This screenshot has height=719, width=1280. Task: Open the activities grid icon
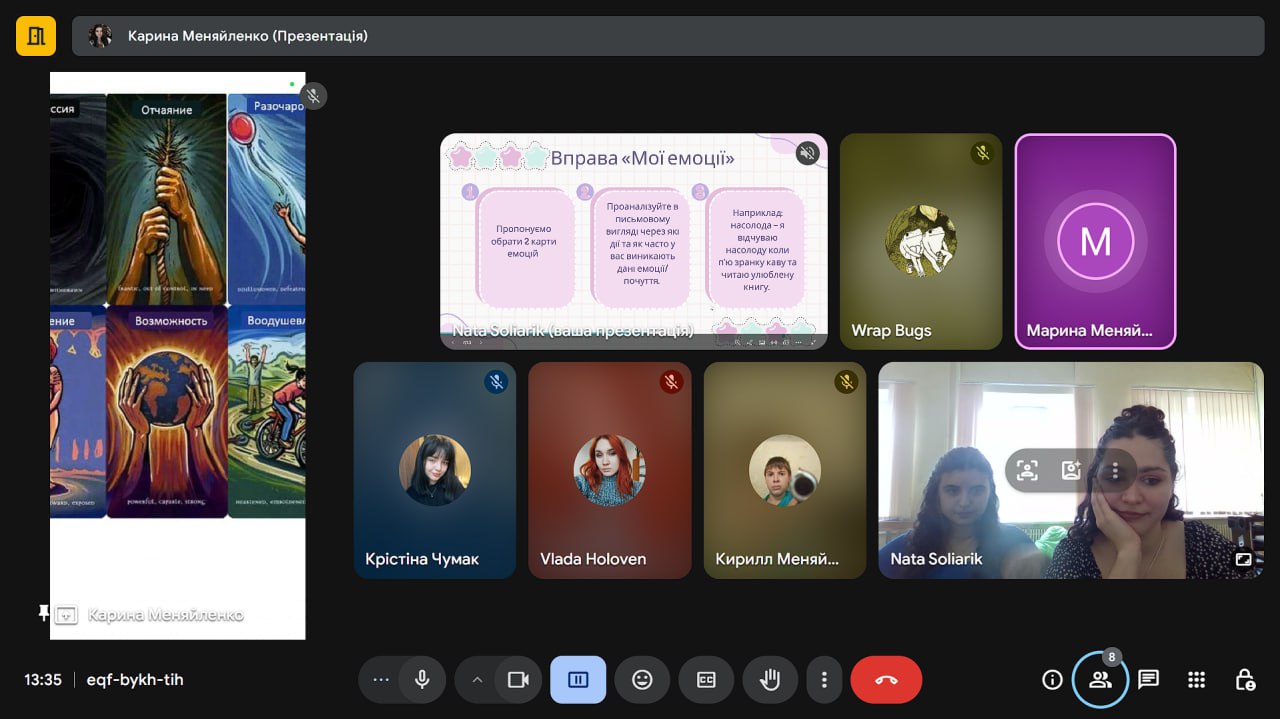point(1196,680)
